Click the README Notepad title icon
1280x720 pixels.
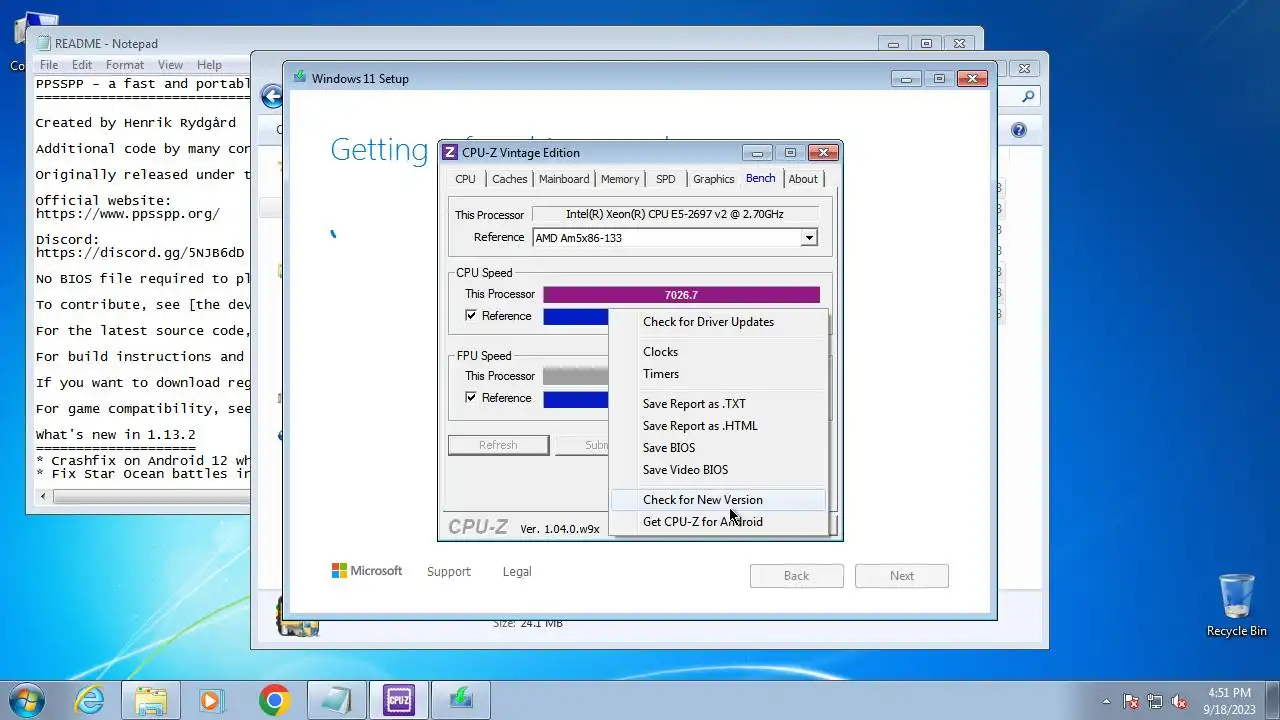click(x=43, y=43)
